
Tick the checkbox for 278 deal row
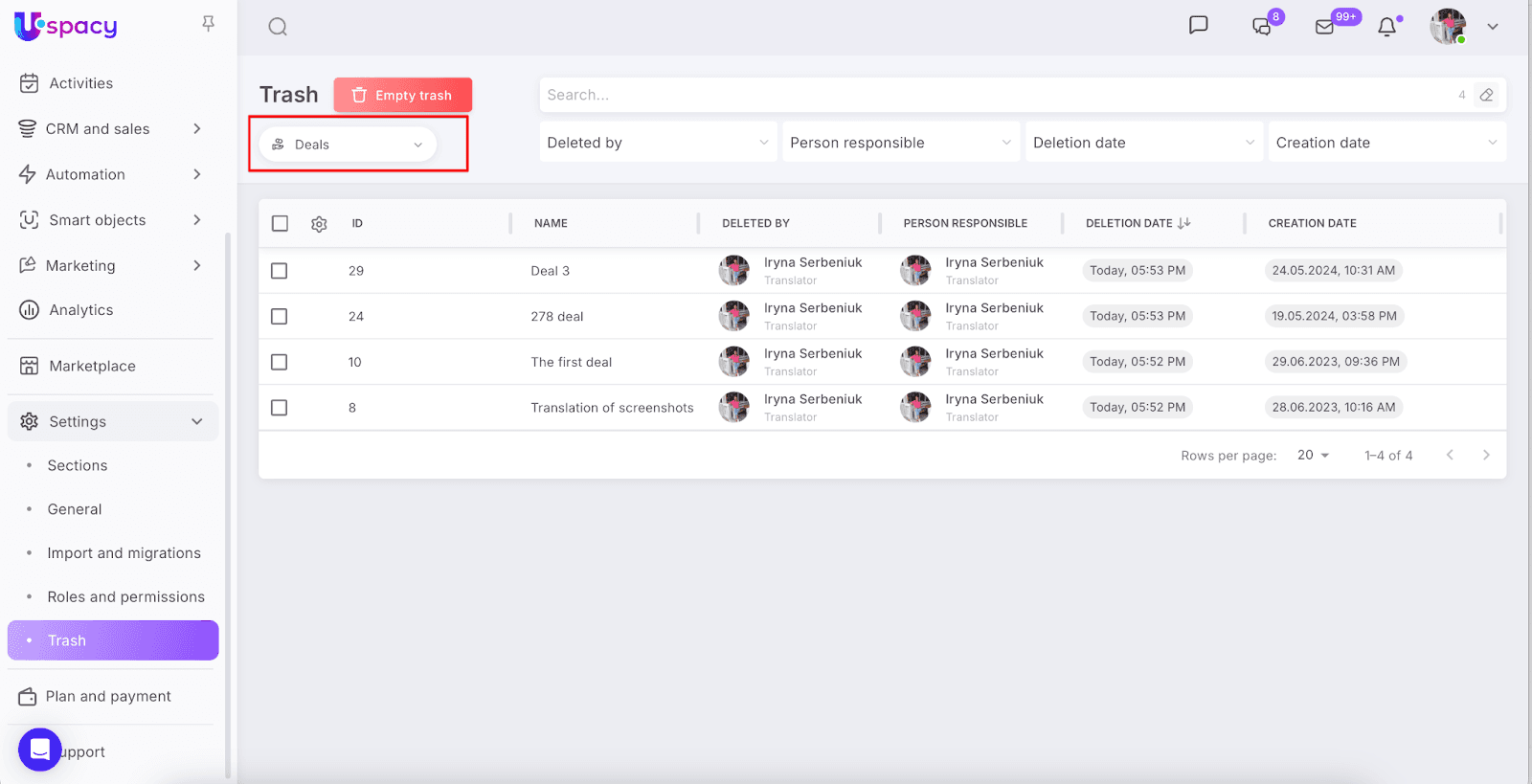coord(280,316)
